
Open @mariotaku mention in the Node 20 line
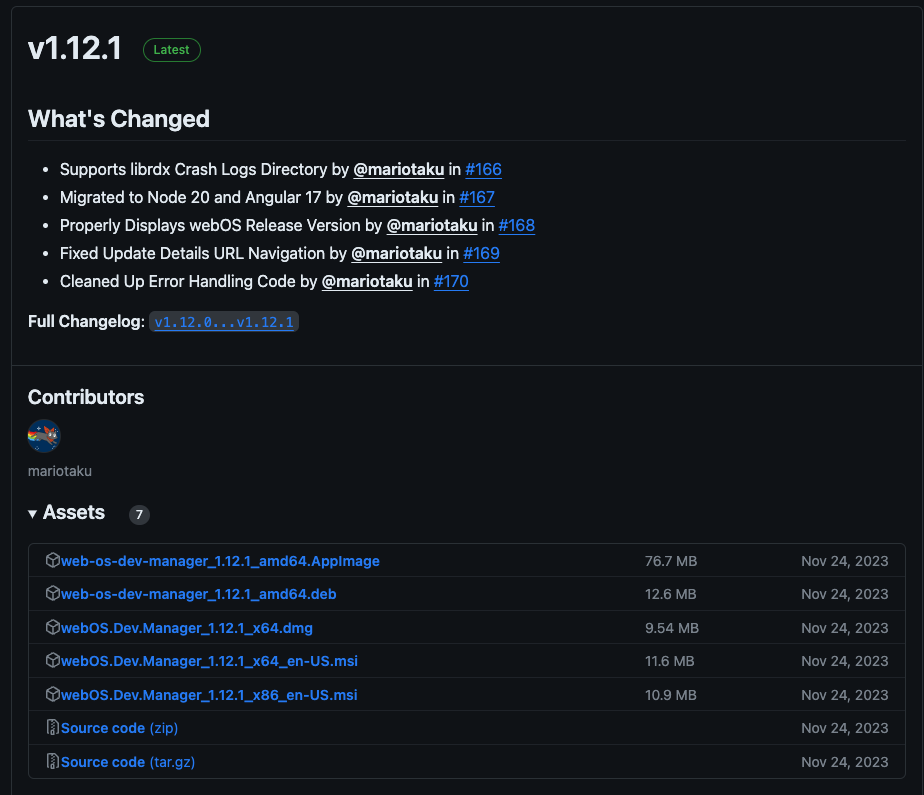pyautogui.click(x=392, y=197)
